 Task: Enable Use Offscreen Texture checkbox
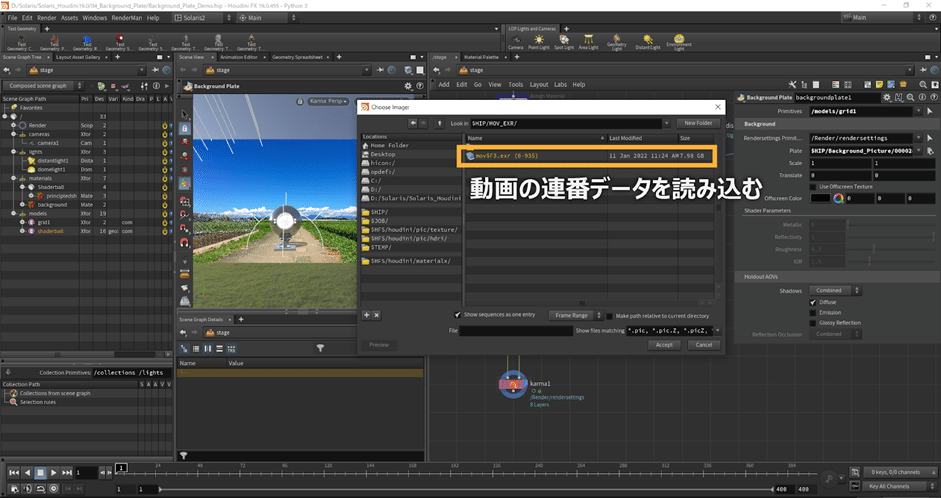[x=812, y=186]
